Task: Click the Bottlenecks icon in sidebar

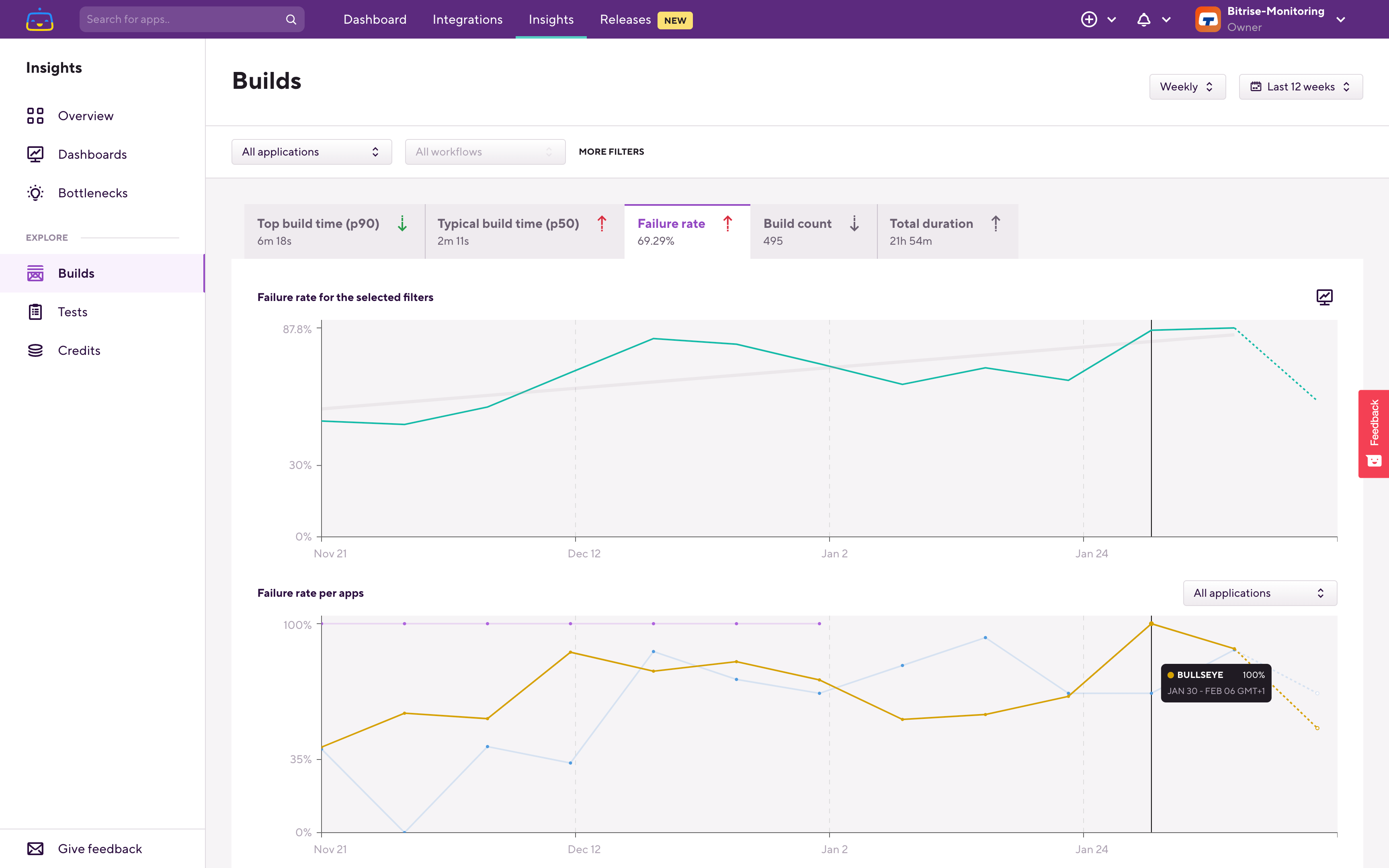Action: (35, 193)
